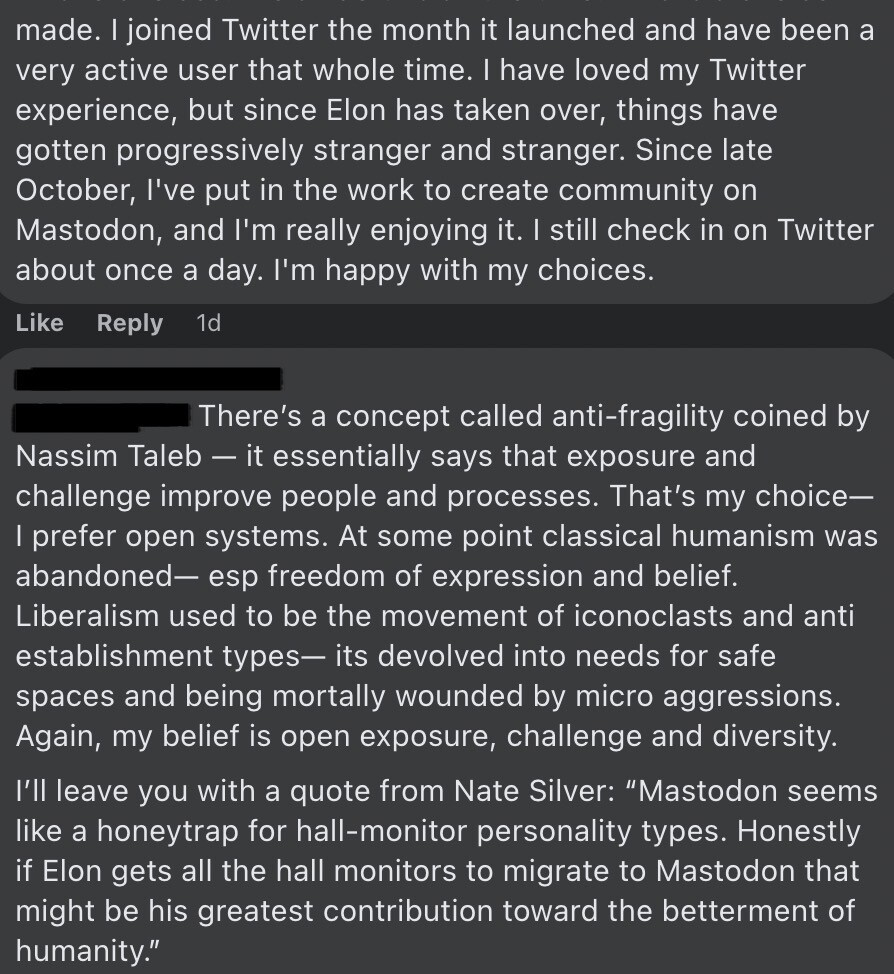Reply to the Mastodon community comment
Screen dimensions: 894x974
click(130, 323)
